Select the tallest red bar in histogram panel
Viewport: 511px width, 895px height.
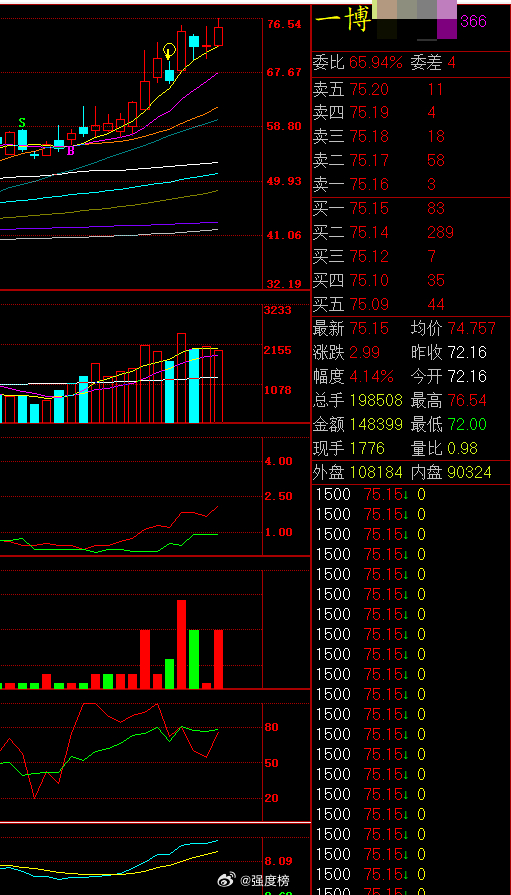pyautogui.click(x=182, y=644)
